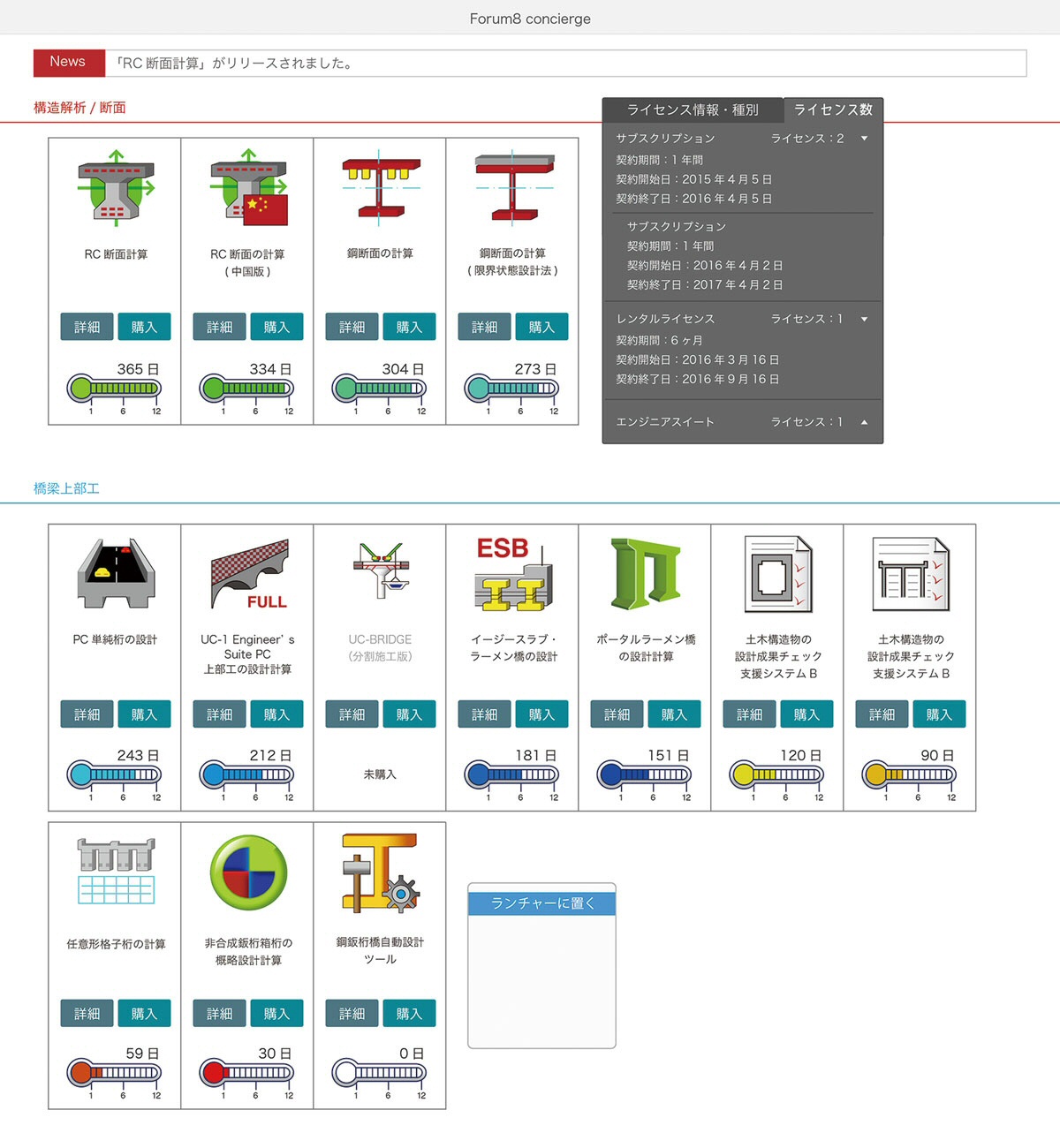Select the 任意形格子桁の計算 icon
Viewport: 1060px width, 1148px height.
(x=116, y=871)
